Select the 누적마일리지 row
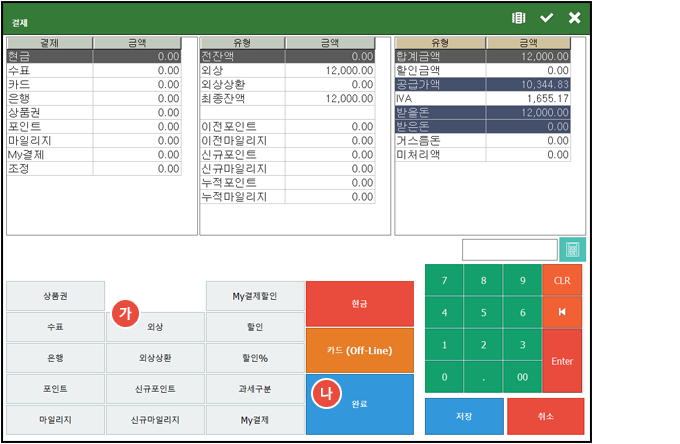The width and height of the screenshot is (680, 444). coord(287,197)
